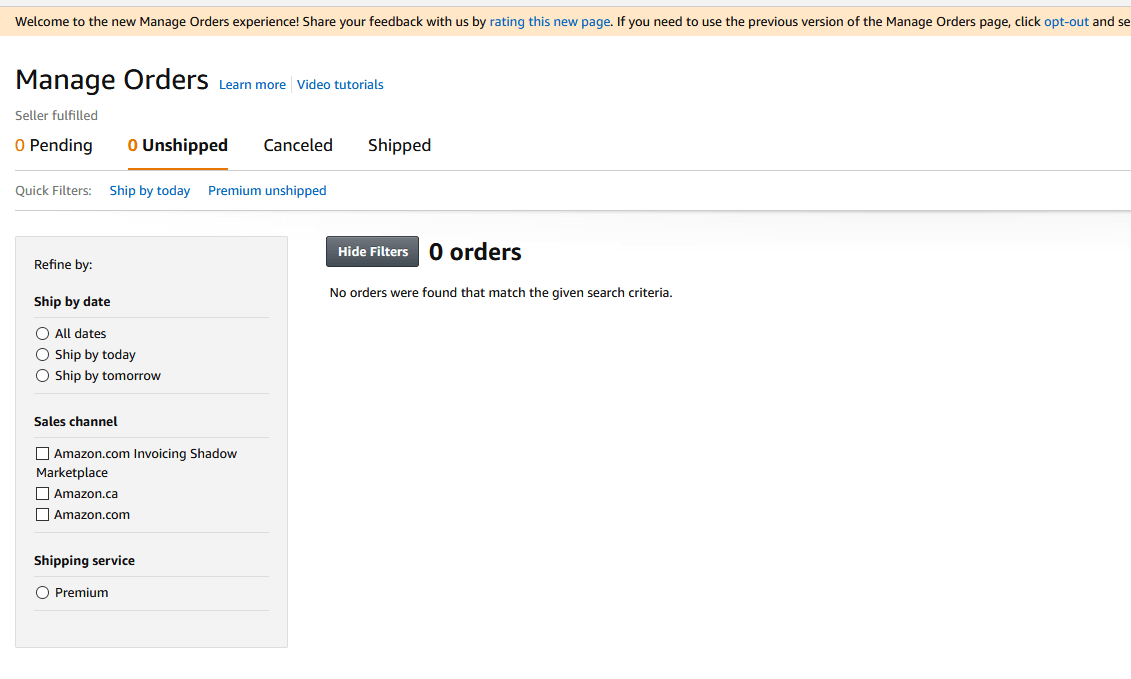Viewport: 1131px width, 679px height.
Task: Click the no orders found message
Action: pyautogui.click(x=501, y=292)
